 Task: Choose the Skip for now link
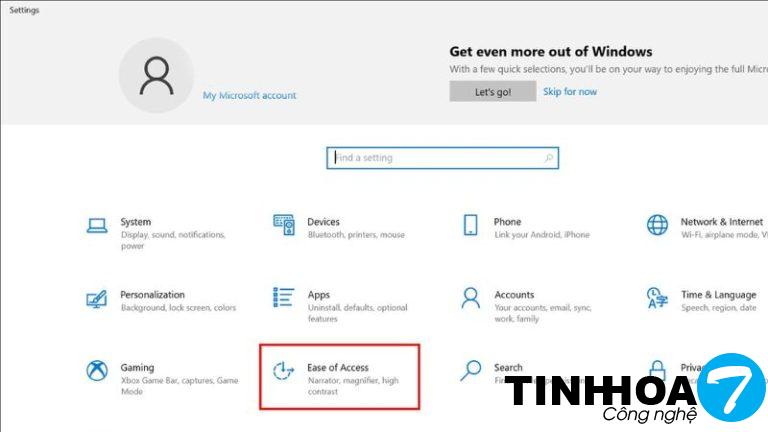click(570, 92)
